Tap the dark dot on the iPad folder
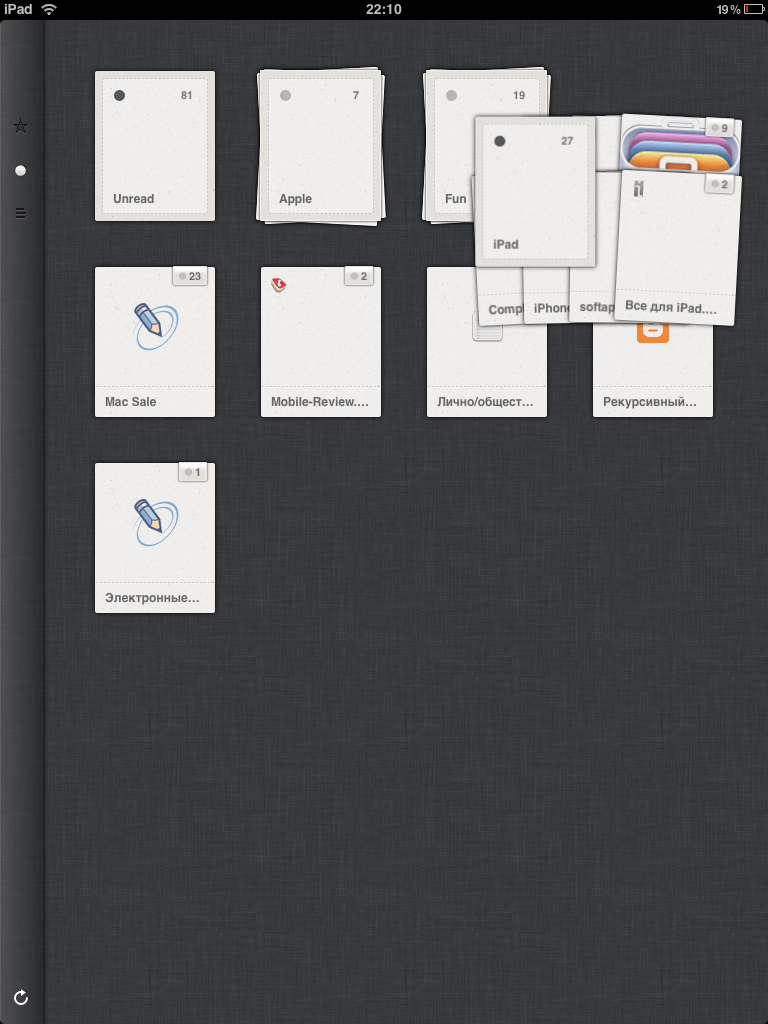Image resolution: width=768 pixels, height=1024 pixels. (500, 141)
